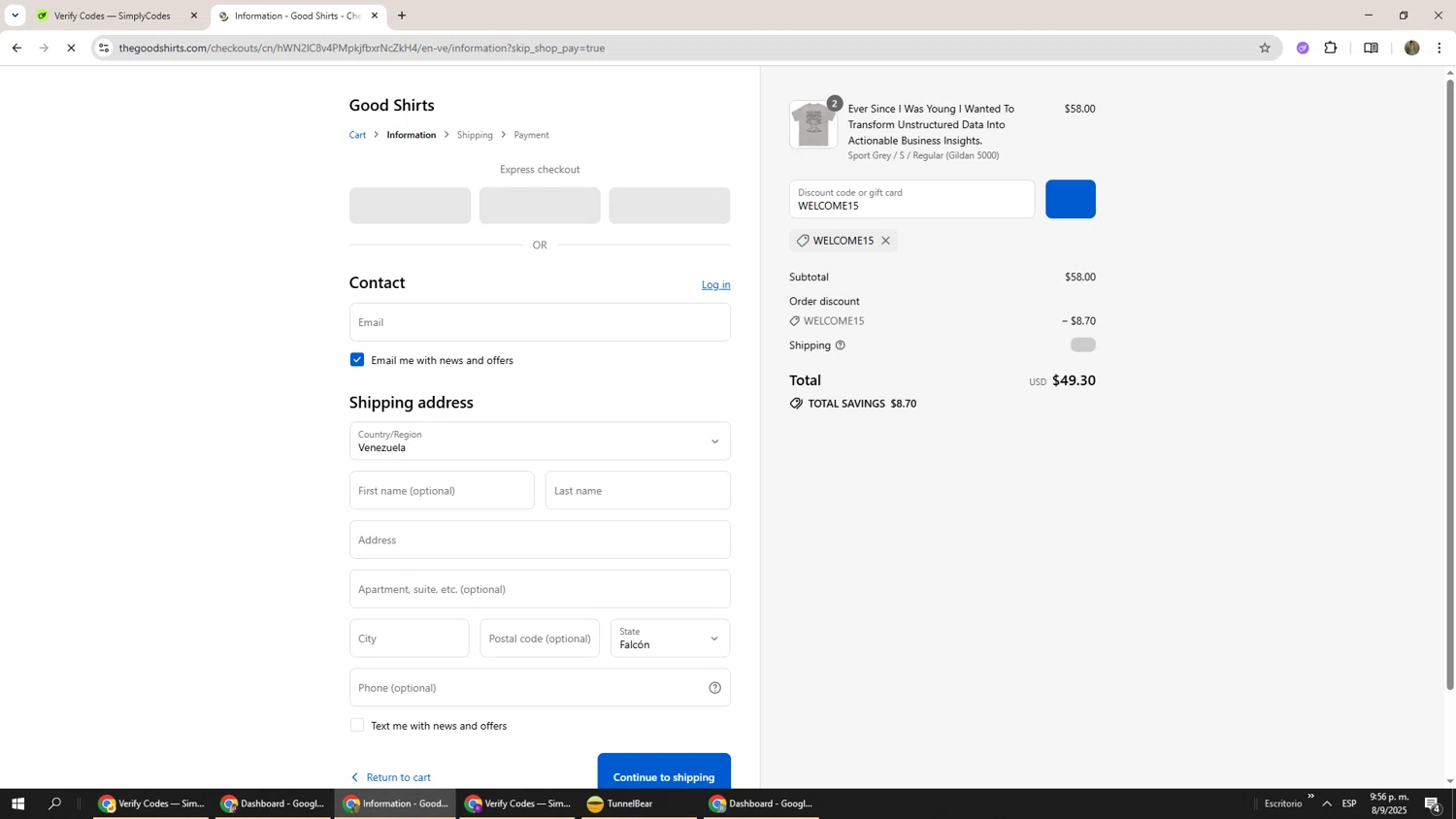Click the discount code input field

pos(911,199)
